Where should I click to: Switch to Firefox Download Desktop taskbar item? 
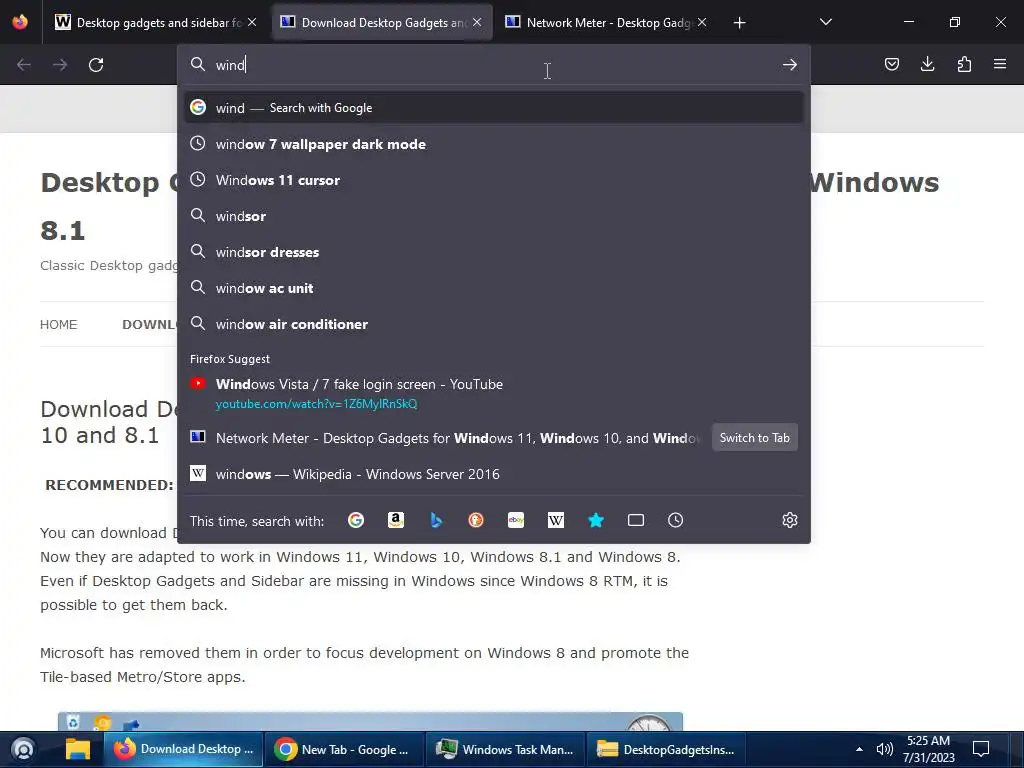tap(184, 749)
